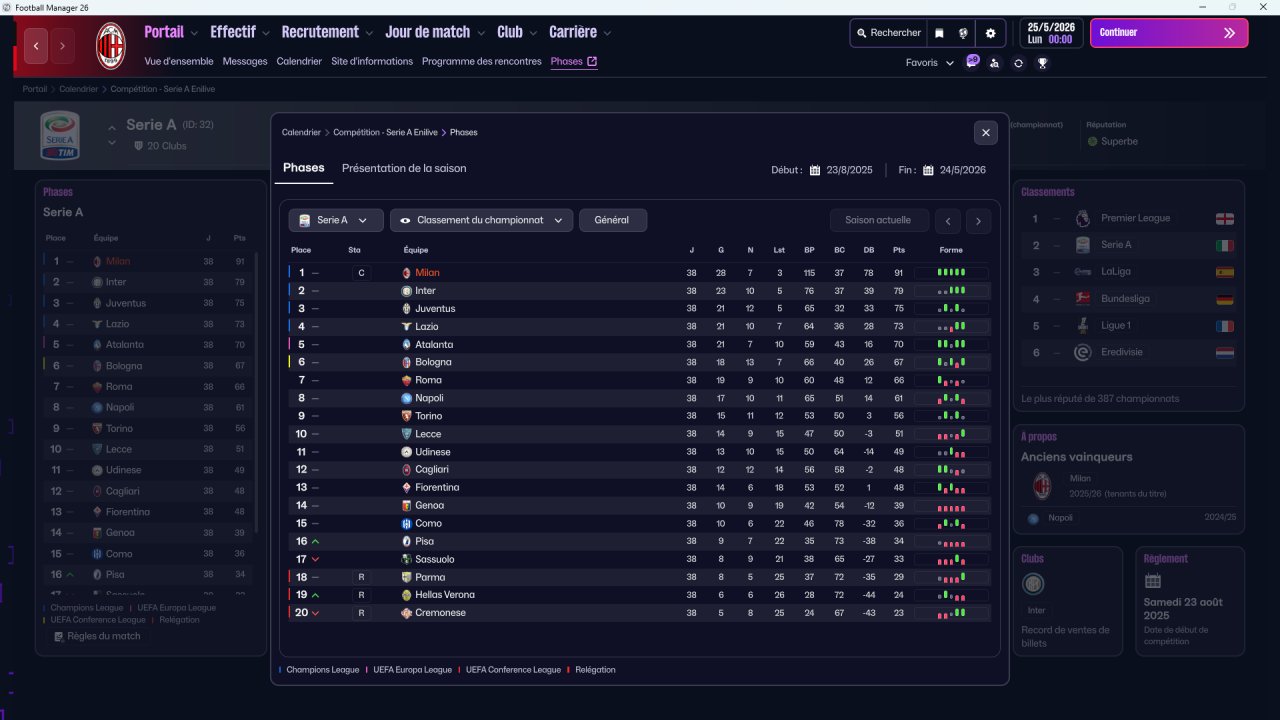Select the Phases tab in the dialog
Image resolution: width=1280 pixels, height=720 pixels.
click(x=304, y=168)
